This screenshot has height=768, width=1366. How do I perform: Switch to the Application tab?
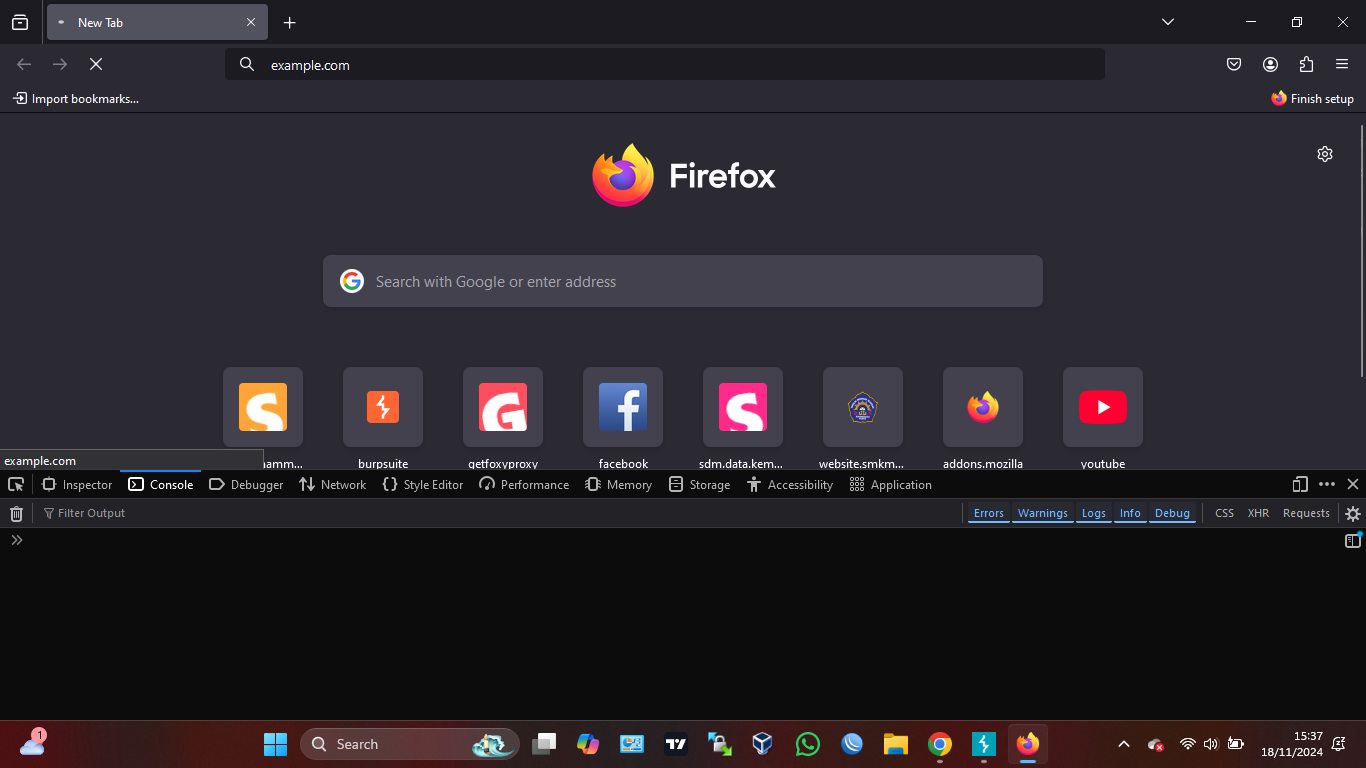point(891,484)
